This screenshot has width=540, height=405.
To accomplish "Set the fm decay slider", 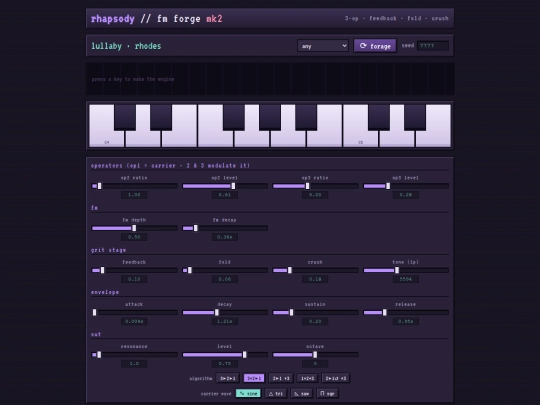I will 225,228.
